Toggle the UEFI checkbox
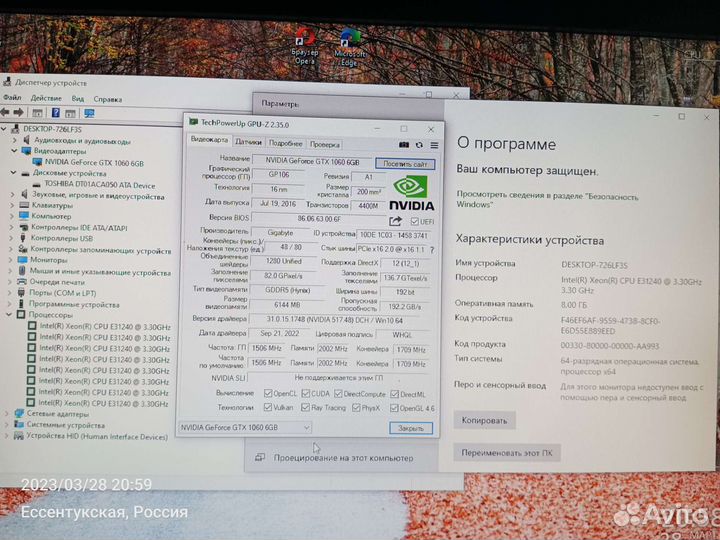This screenshot has width=720, height=540. (415, 221)
